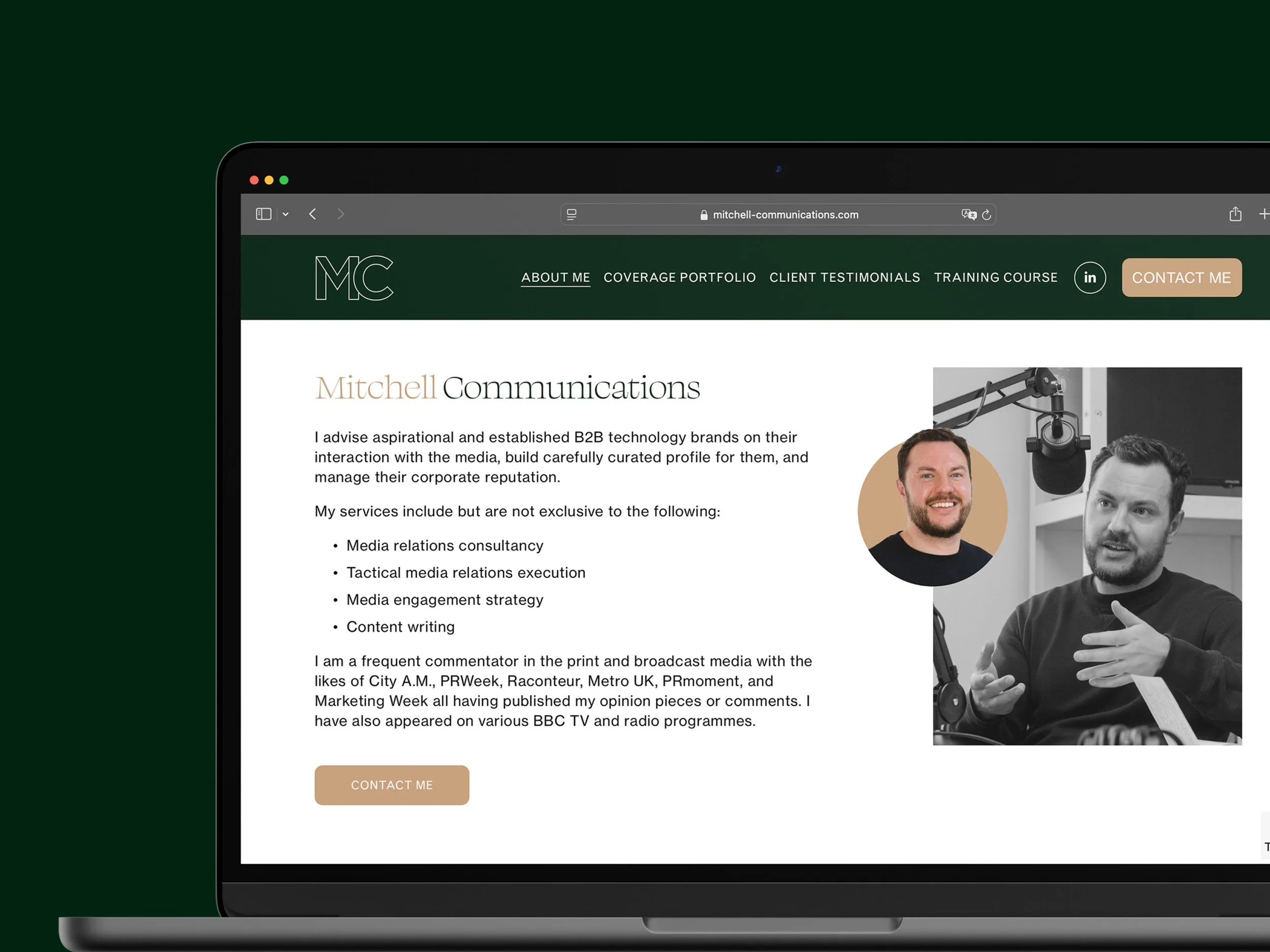The height and width of the screenshot is (952, 1270).
Task: Click the forward navigation arrow
Action: click(341, 214)
